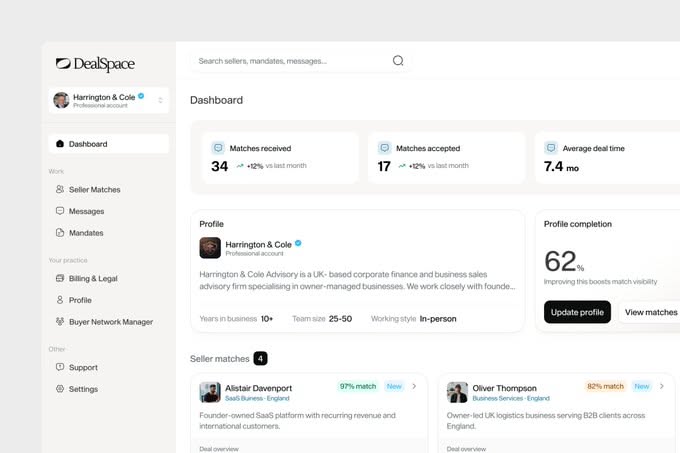Viewport: 680px width, 453px height.
Task: Expand Alistair Davenport match card chevron
Action: pyautogui.click(x=414, y=386)
